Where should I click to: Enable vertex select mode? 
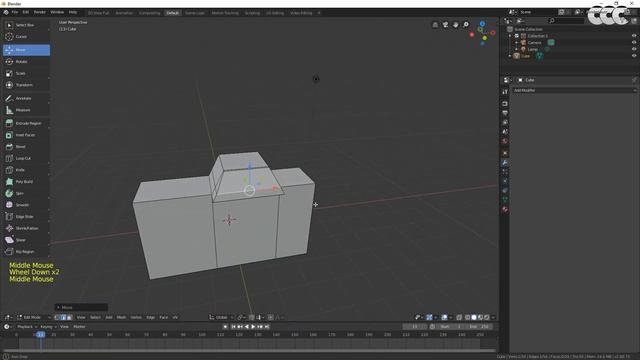57,318
